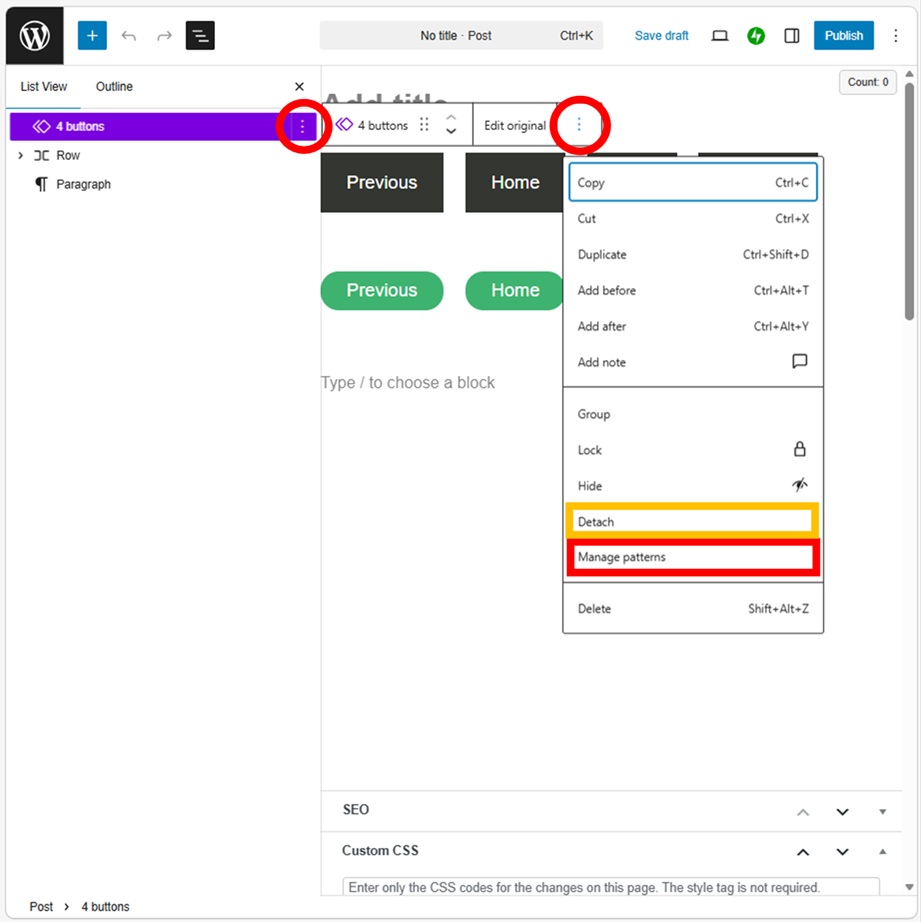Click the undo arrow icon
The height and width of the screenshot is (922, 921).
(128, 36)
